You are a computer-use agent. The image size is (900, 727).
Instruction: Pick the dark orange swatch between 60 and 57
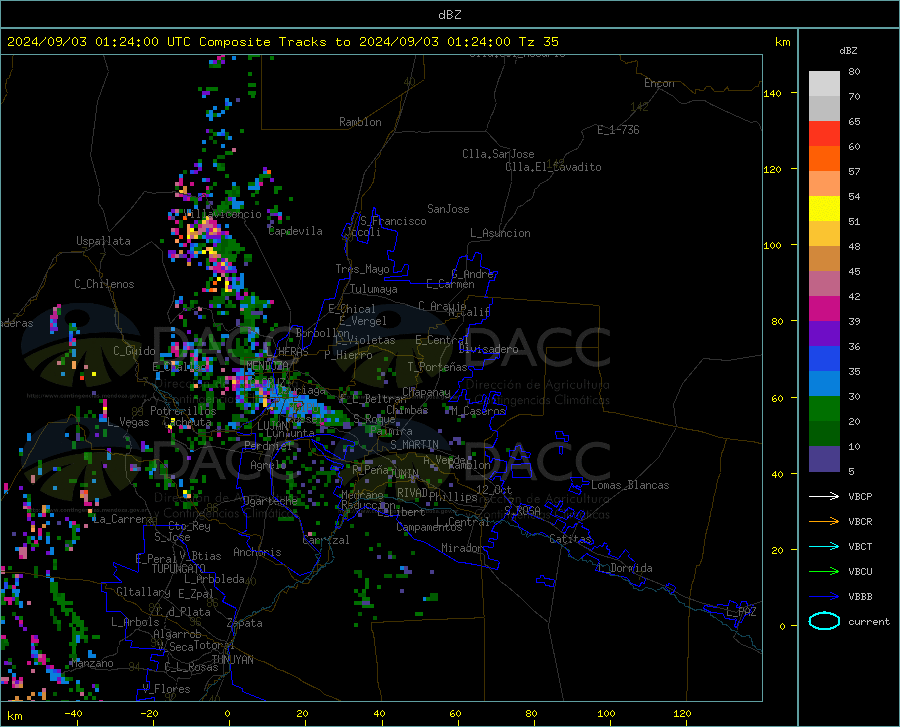click(824, 159)
